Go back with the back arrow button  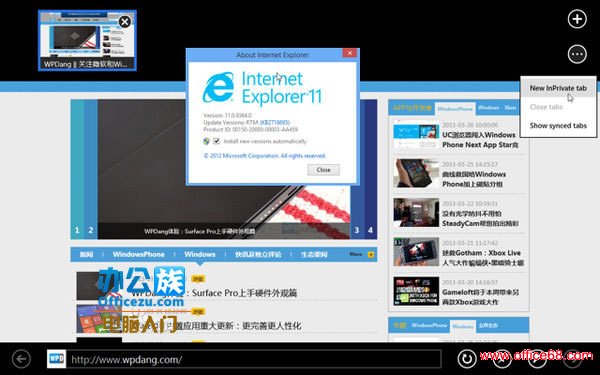(x=21, y=359)
